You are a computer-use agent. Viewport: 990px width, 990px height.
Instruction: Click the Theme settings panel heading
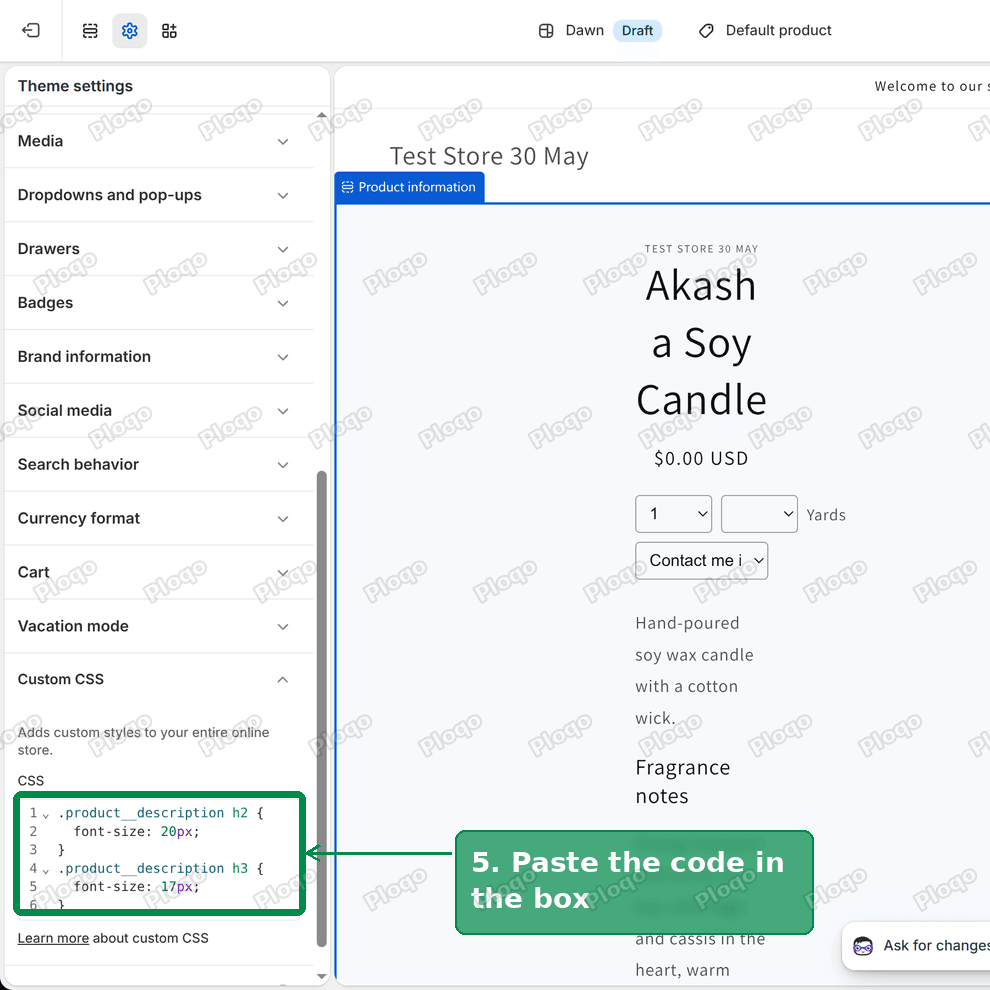(75, 86)
